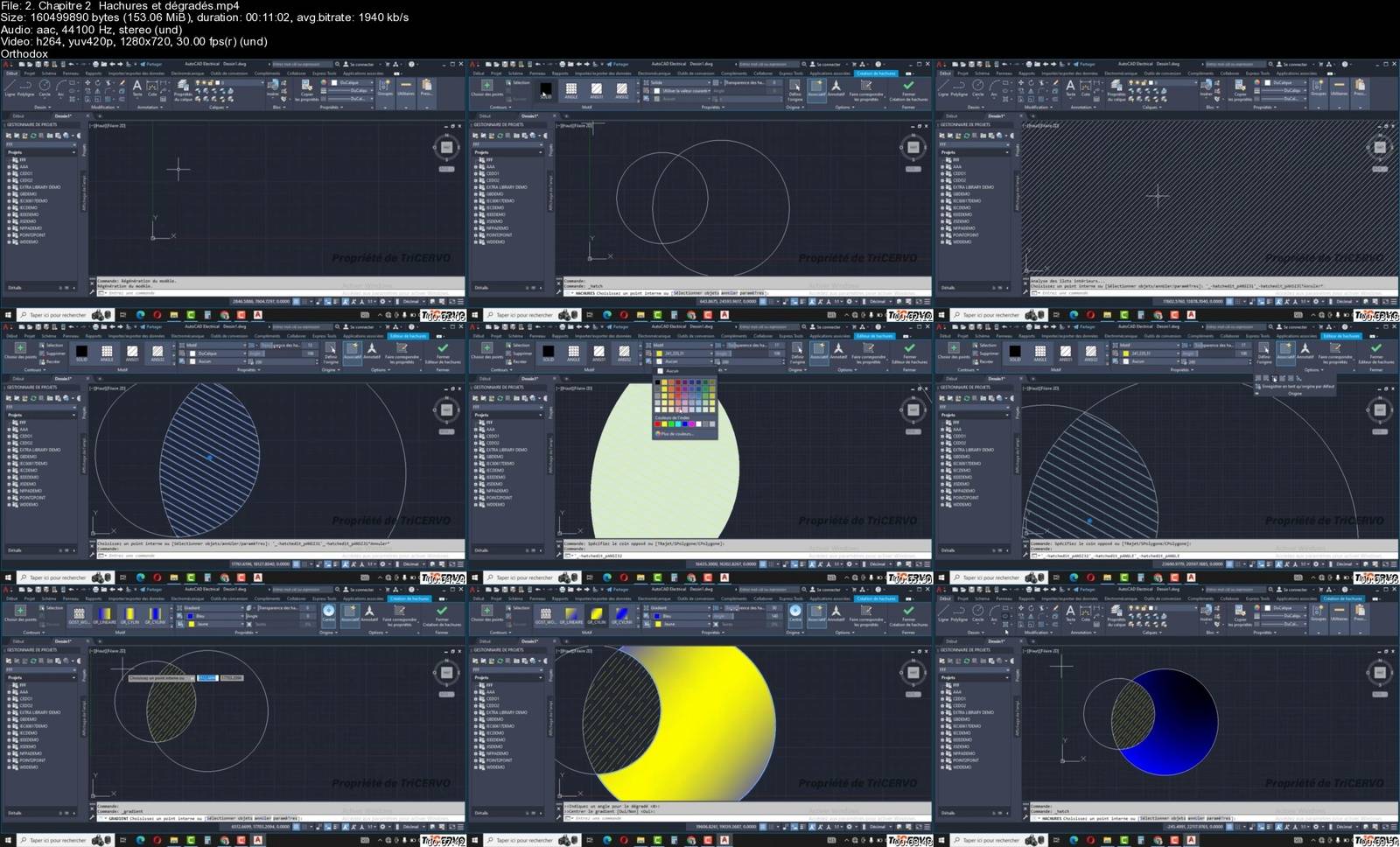
Task: Toggle Associatif option beside the open color palette
Action: pyautogui.click(x=819, y=349)
